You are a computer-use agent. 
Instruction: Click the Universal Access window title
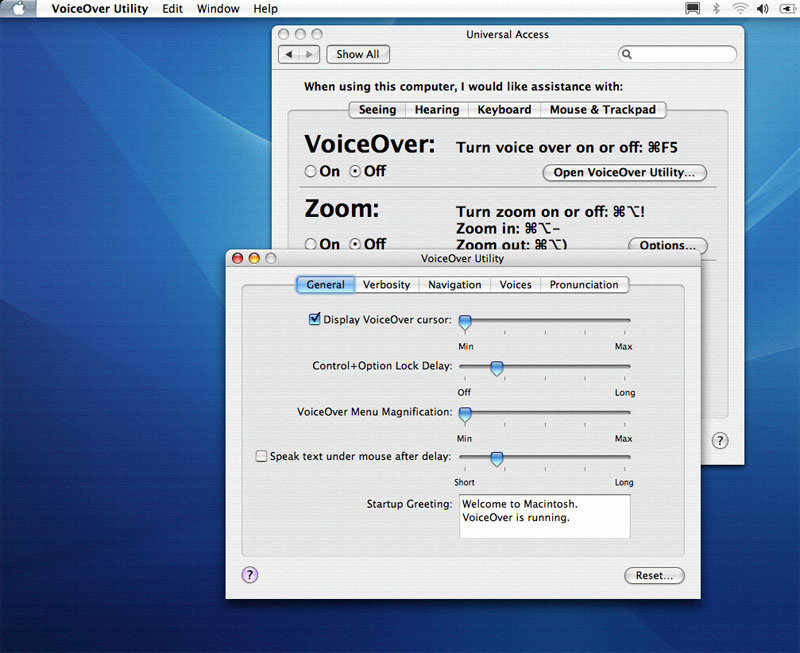point(507,34)
